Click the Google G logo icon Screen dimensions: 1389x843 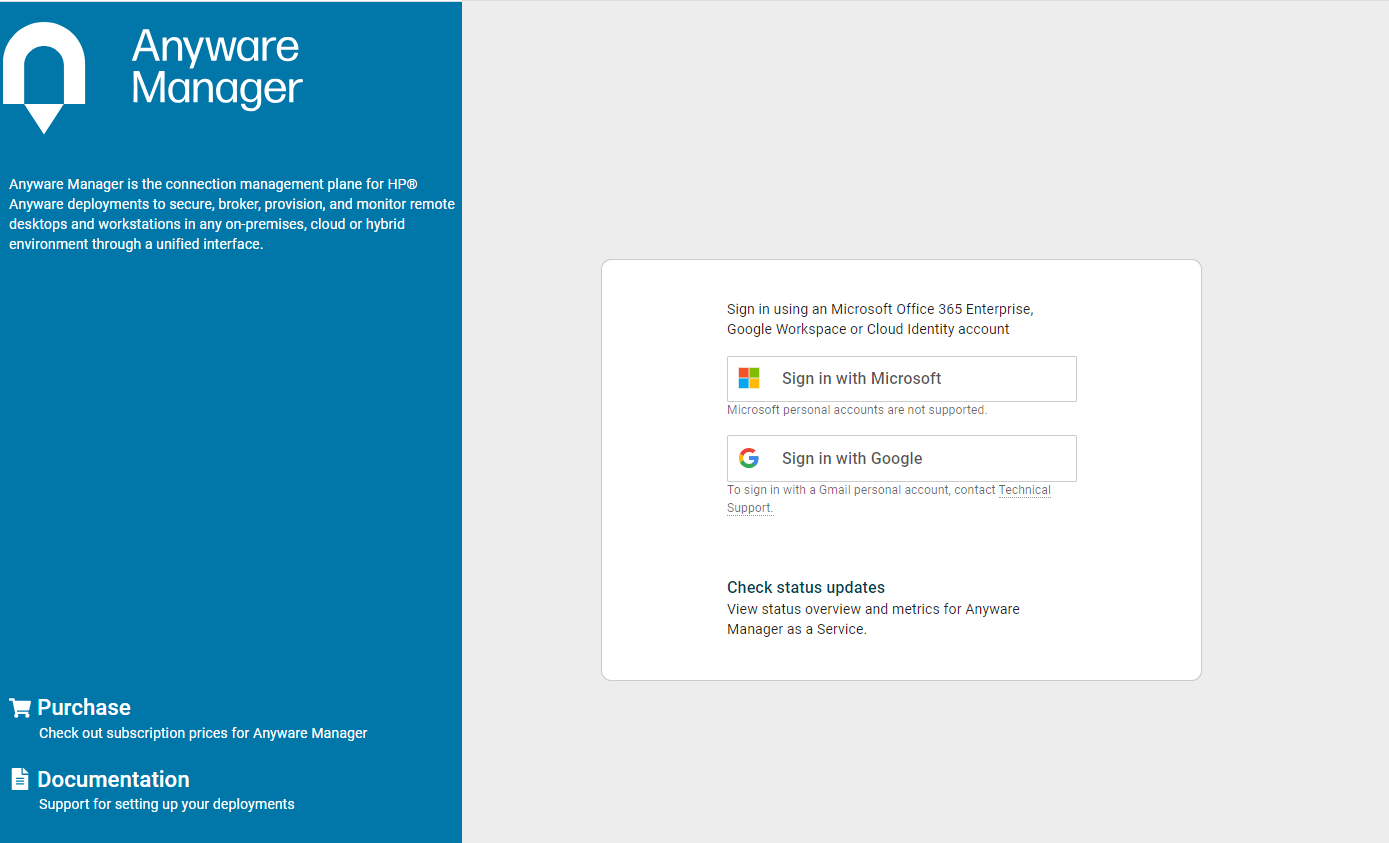(x=749, y=458)
